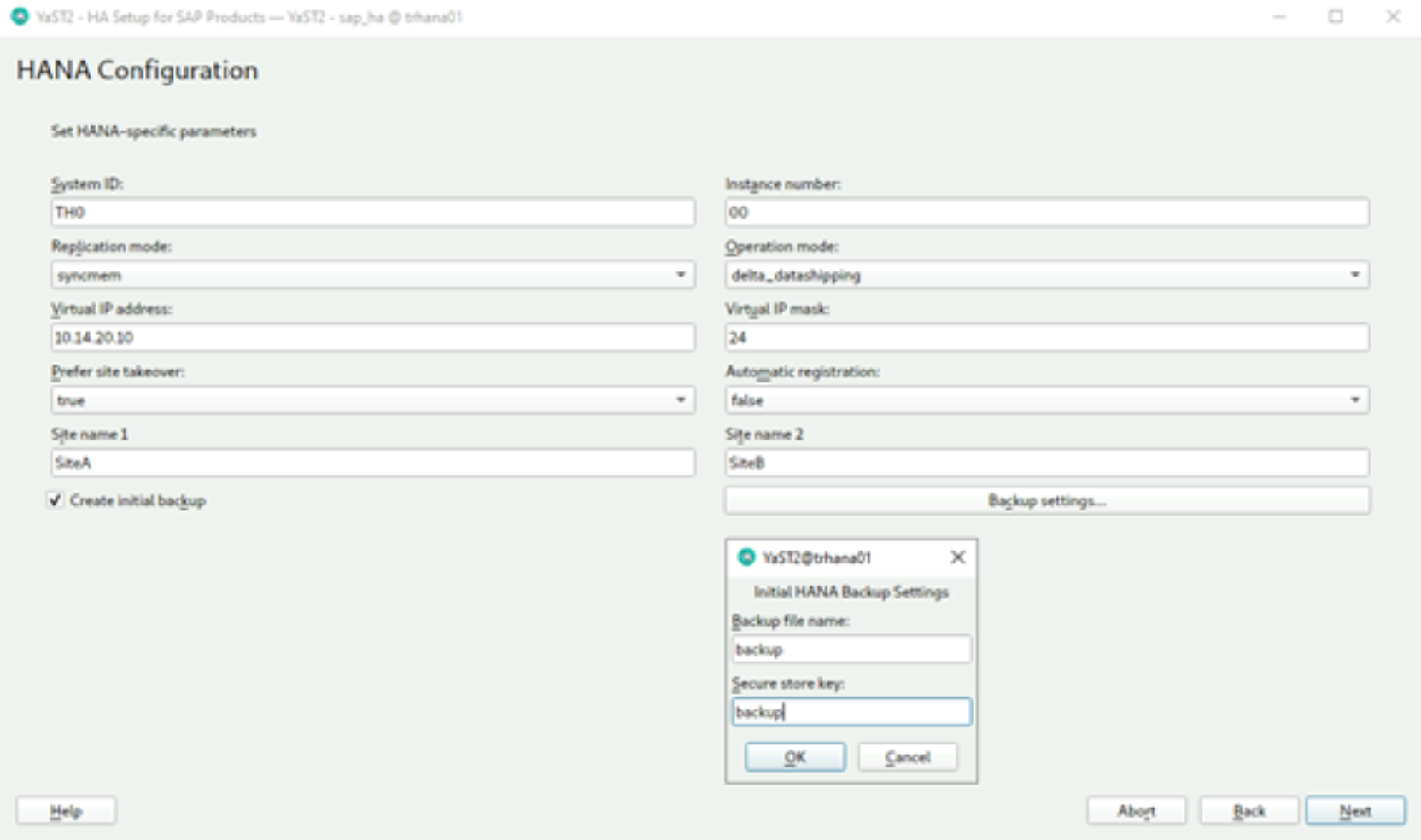Focus the Virtual IP address field
The height and width of the screenshot is (840, 1421).
click(372, 337)
